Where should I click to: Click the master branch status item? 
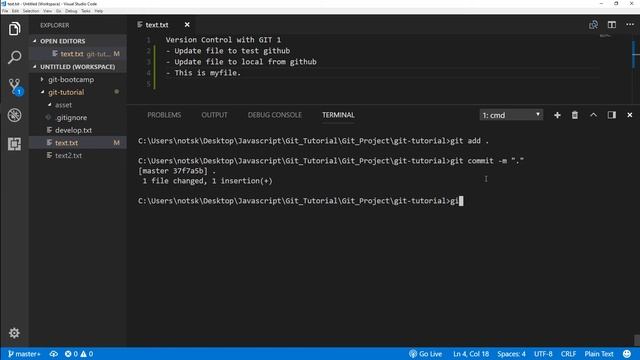[24, 354]
